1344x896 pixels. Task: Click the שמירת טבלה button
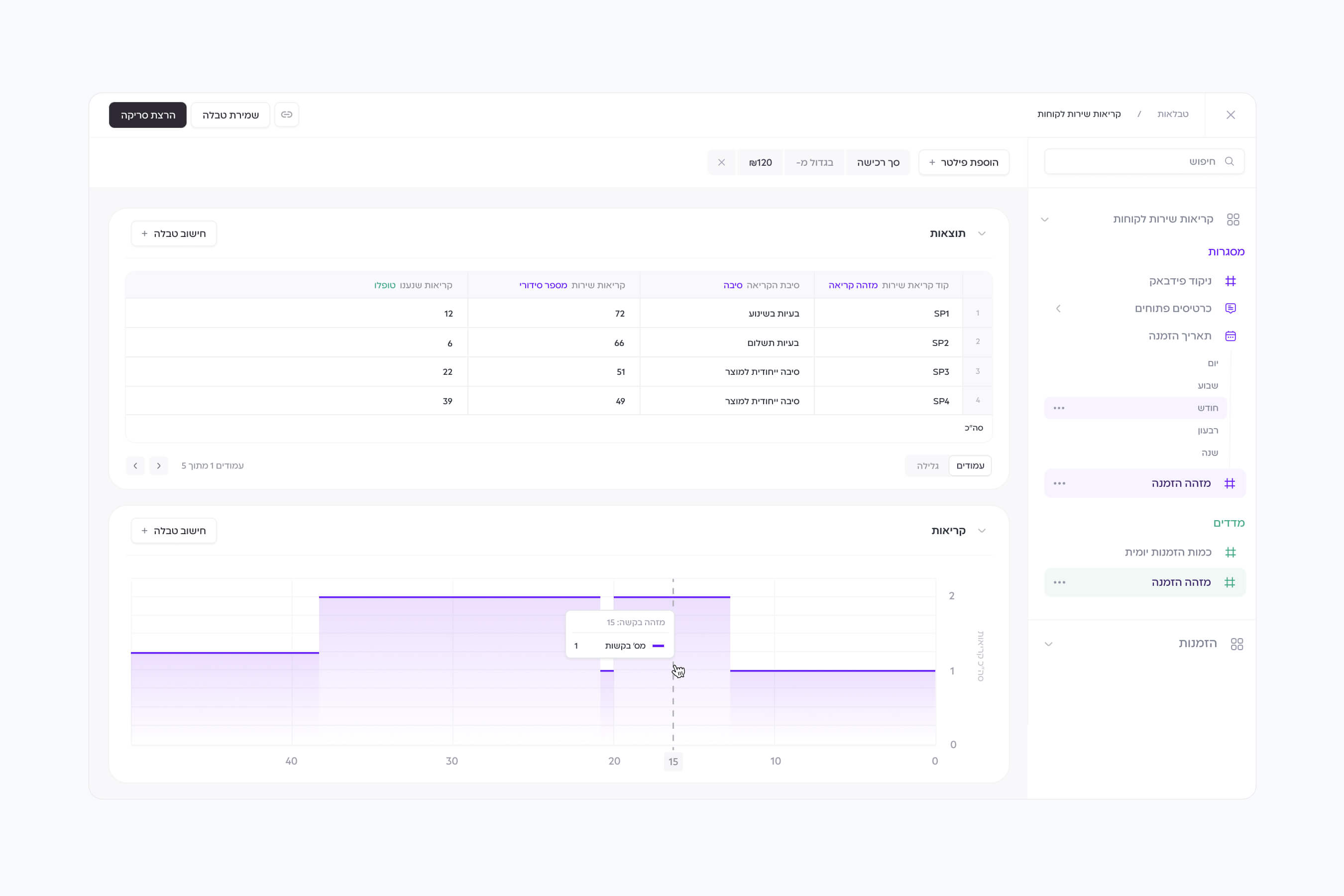click(230, 115)
